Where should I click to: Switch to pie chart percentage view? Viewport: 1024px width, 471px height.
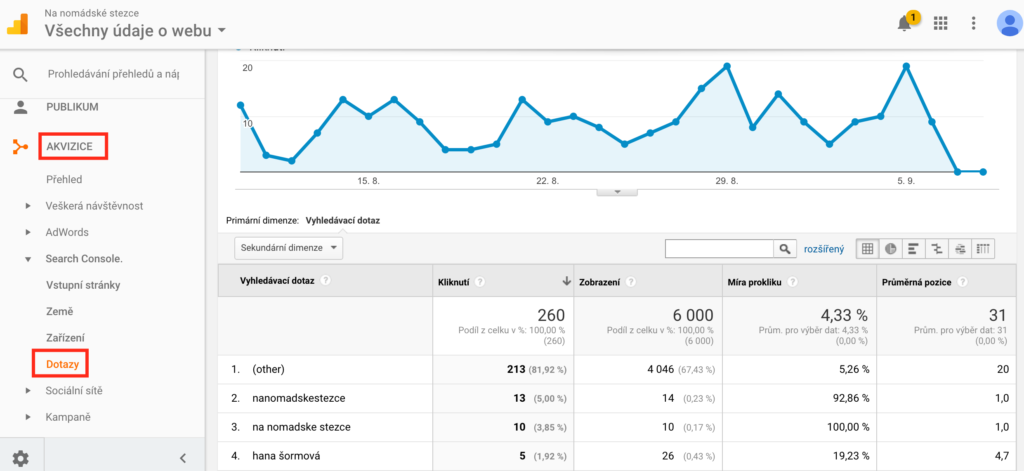pos(889,249)
